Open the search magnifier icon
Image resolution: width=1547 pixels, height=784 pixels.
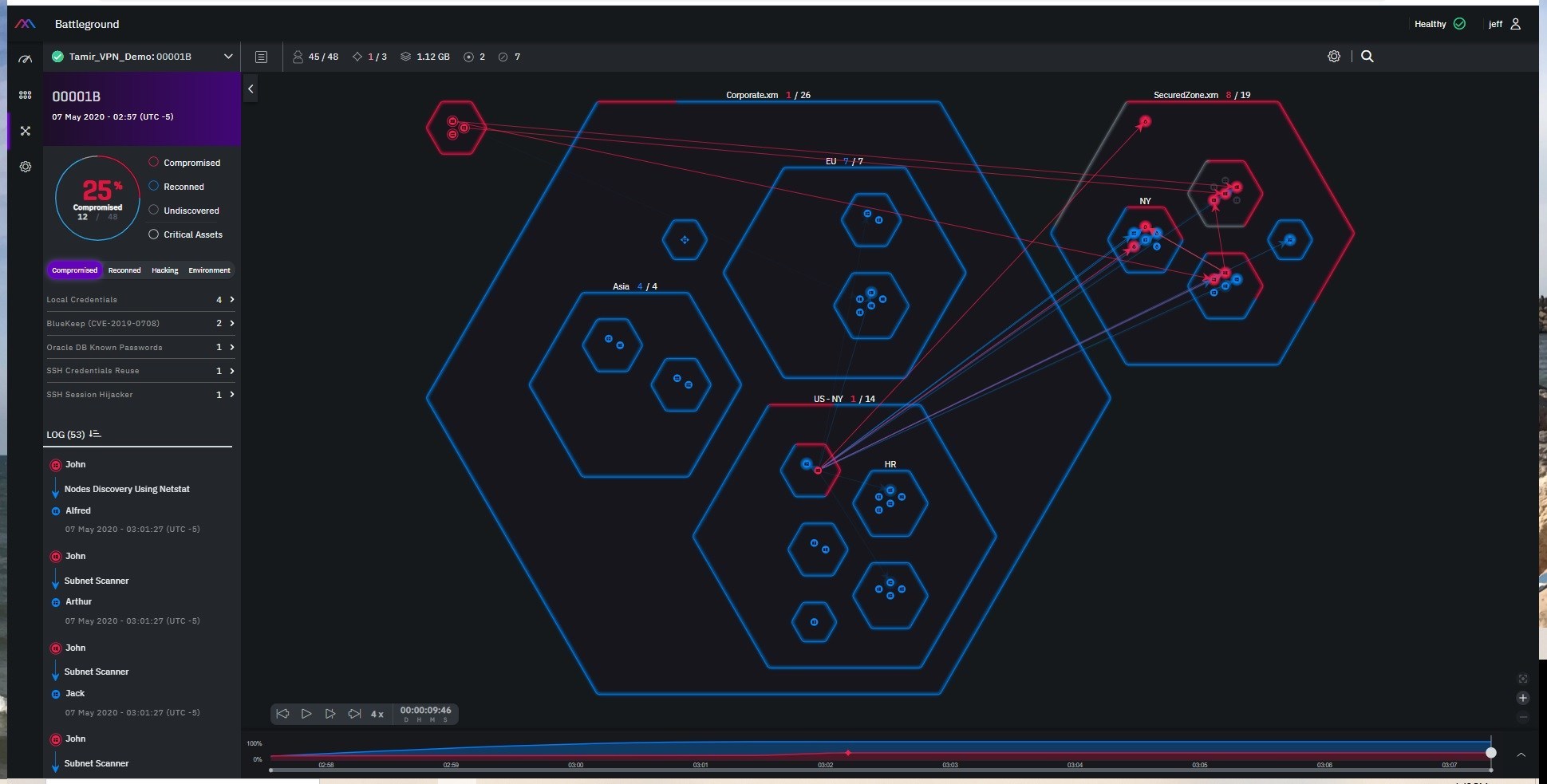pyautogui.click(x=1367, y=57)
